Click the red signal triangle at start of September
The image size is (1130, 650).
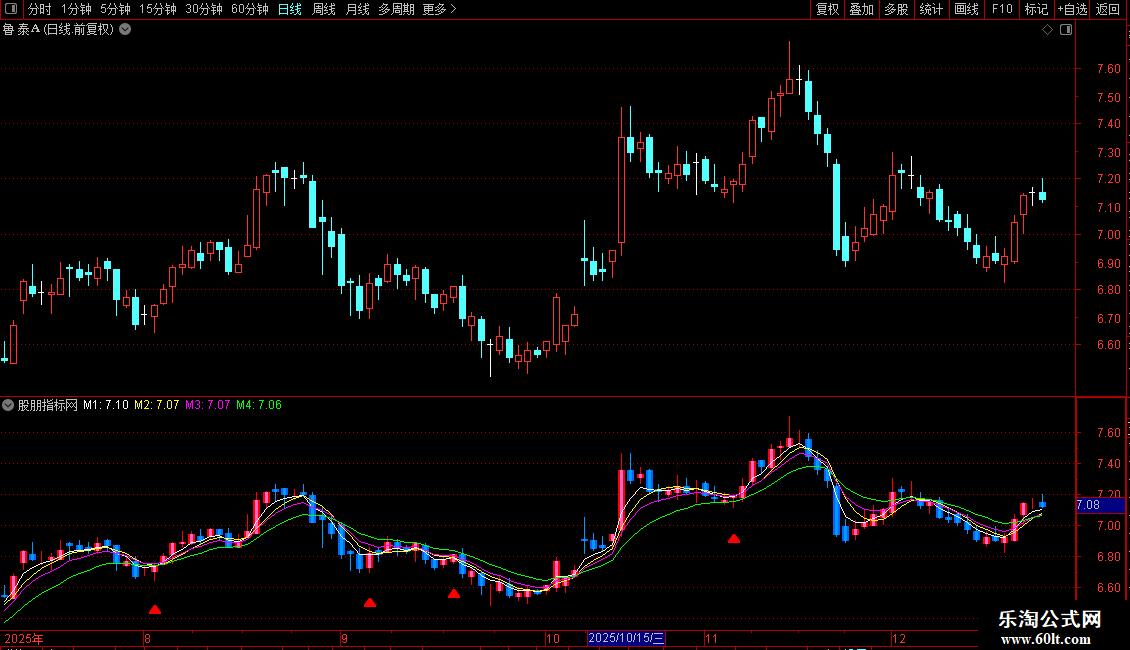(370, 602)
